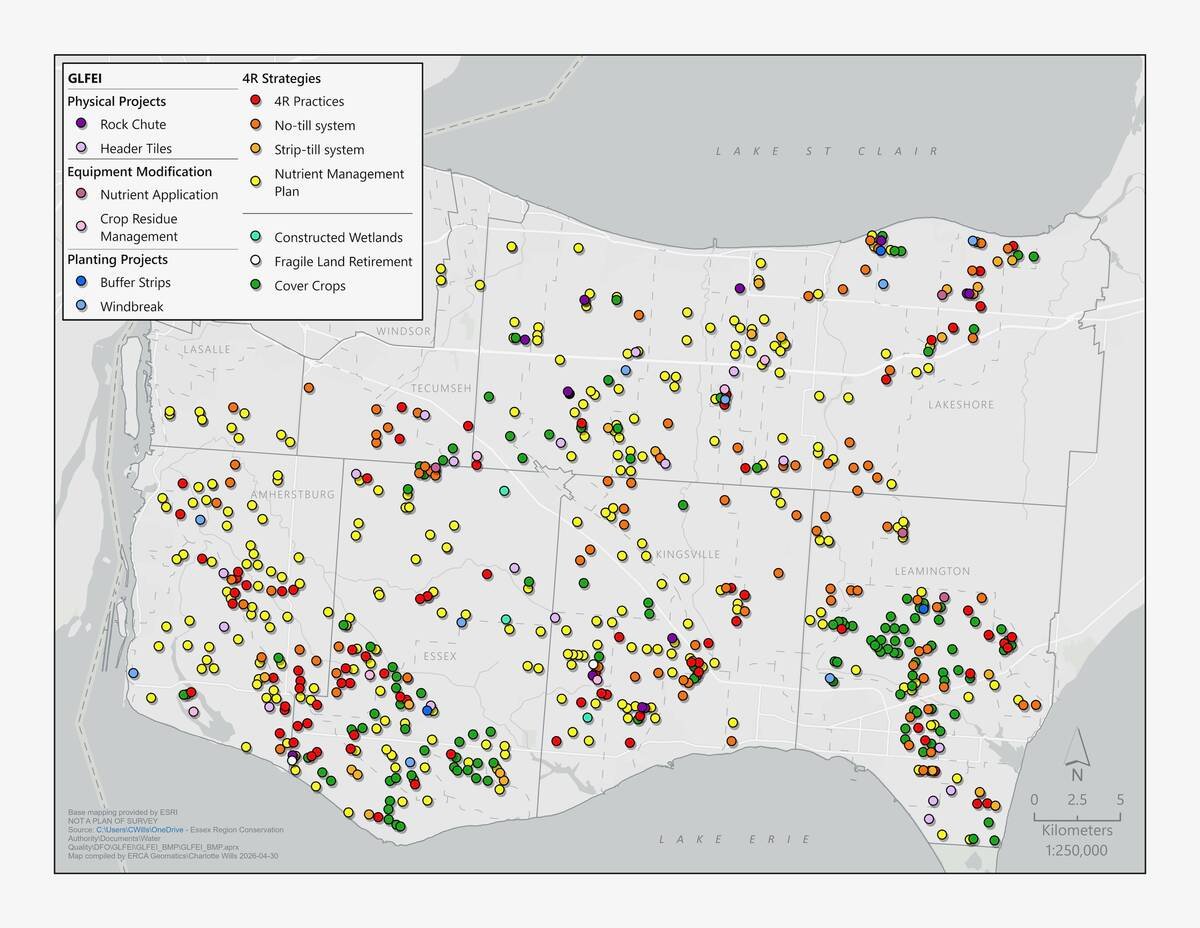
Task: Click the Kilometers scale unit label
Action: (x=1077, y=830)
